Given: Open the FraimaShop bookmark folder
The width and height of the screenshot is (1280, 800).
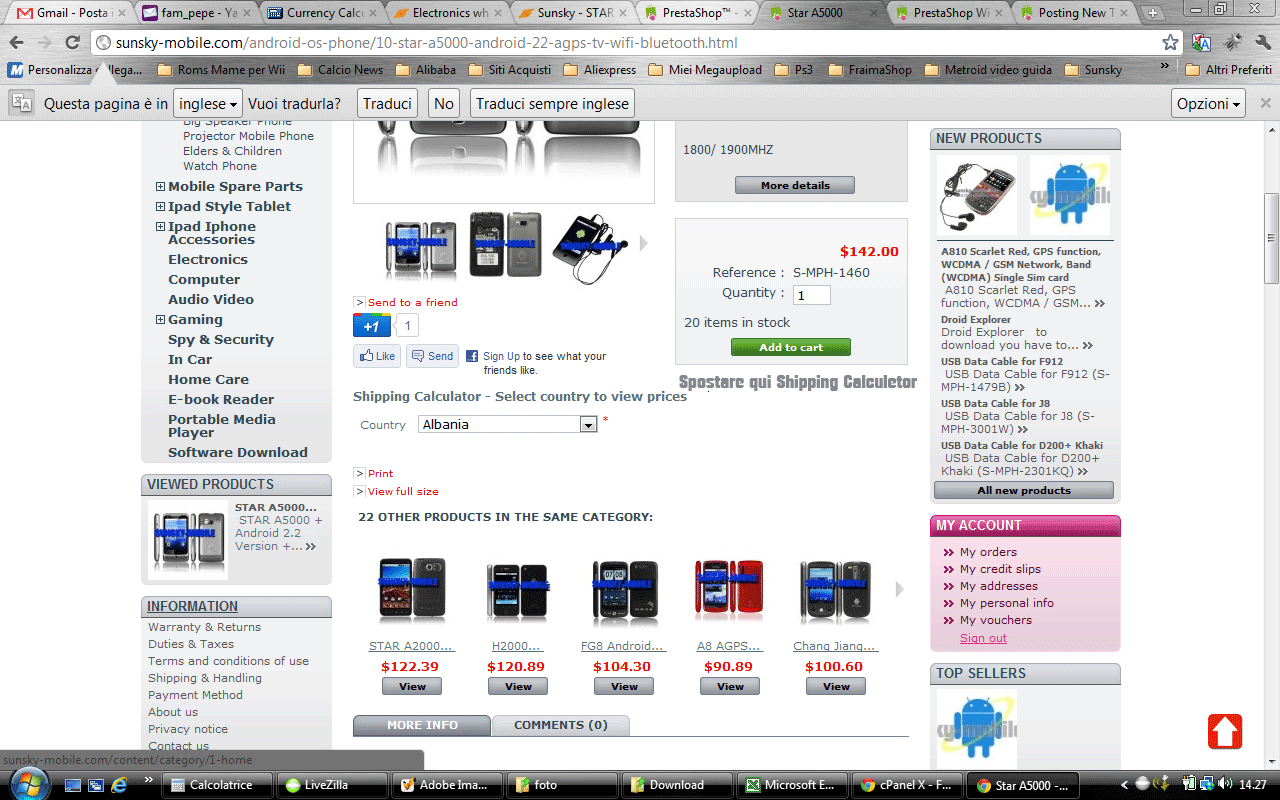Looking at the screenshot, I should [x=869, y=70].
